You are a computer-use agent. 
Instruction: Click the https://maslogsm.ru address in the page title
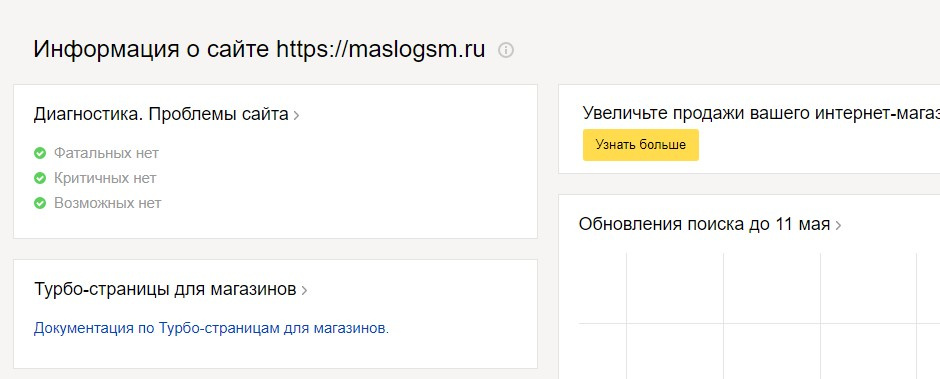(381, 49)
